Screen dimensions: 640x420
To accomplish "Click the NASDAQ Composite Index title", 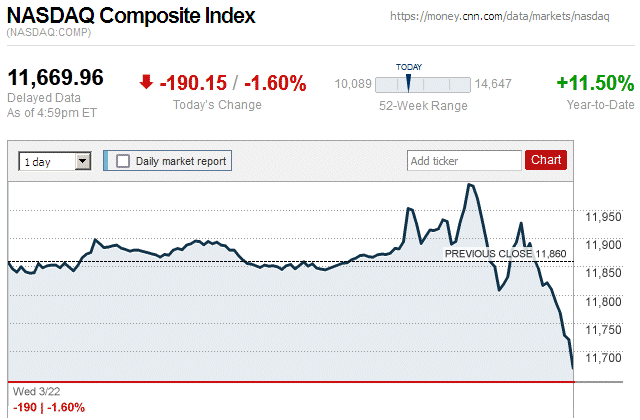I will click(131, 17).
